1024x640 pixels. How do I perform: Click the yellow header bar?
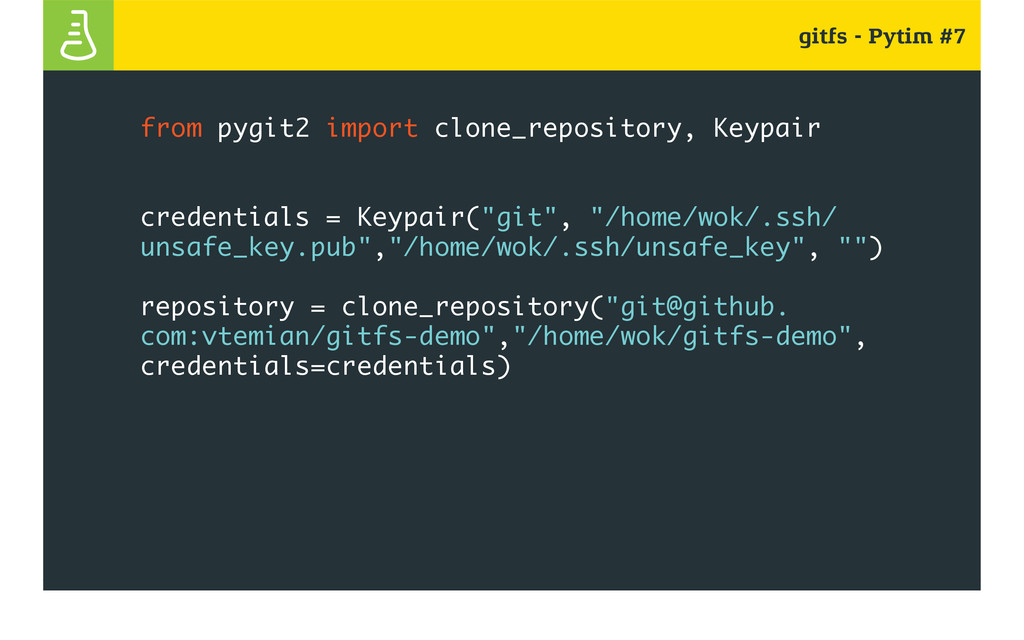pyautogui.click(x=547, y=35)
